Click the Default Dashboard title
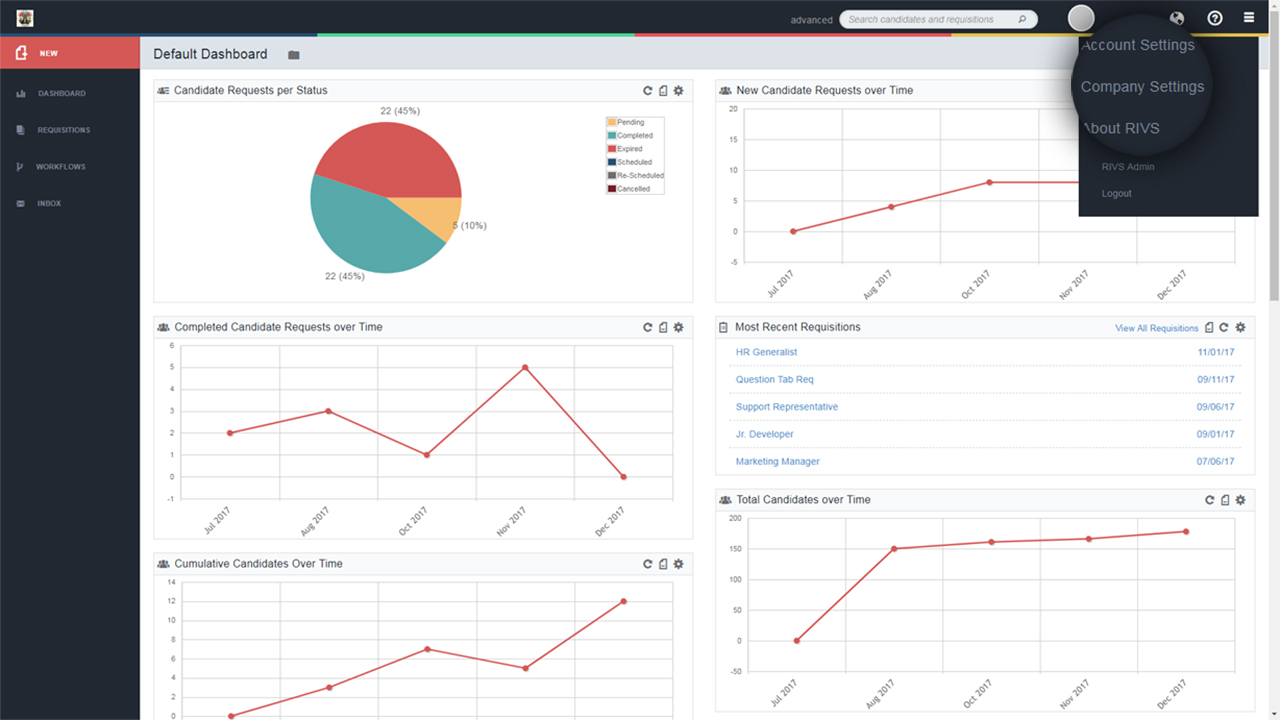 [210, 54]
